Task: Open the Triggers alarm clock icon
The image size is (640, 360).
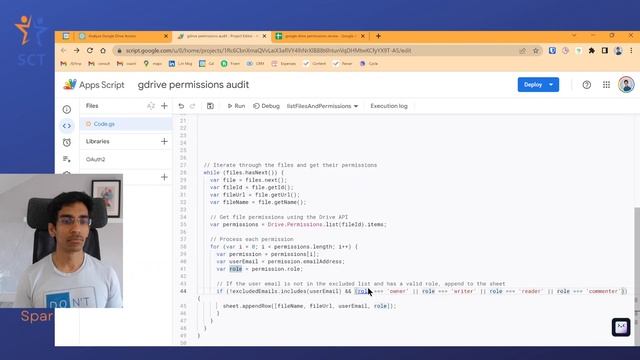Action: 67,142
